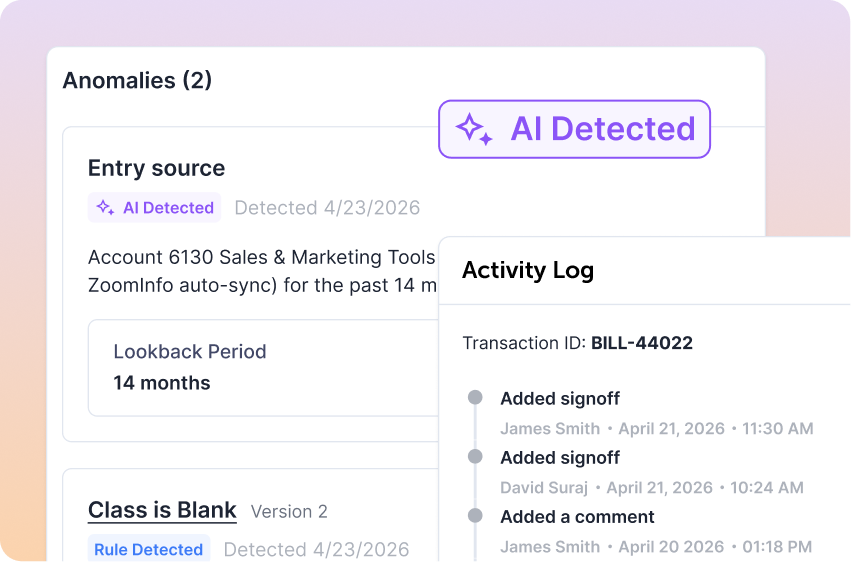Click the Lookback Period label

[190, 352]
